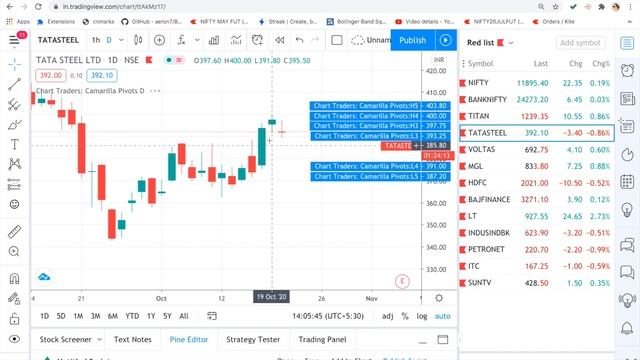
Task: Open the Strategy Tester tab
Action: pyautogui.click(x=253, y=339)
